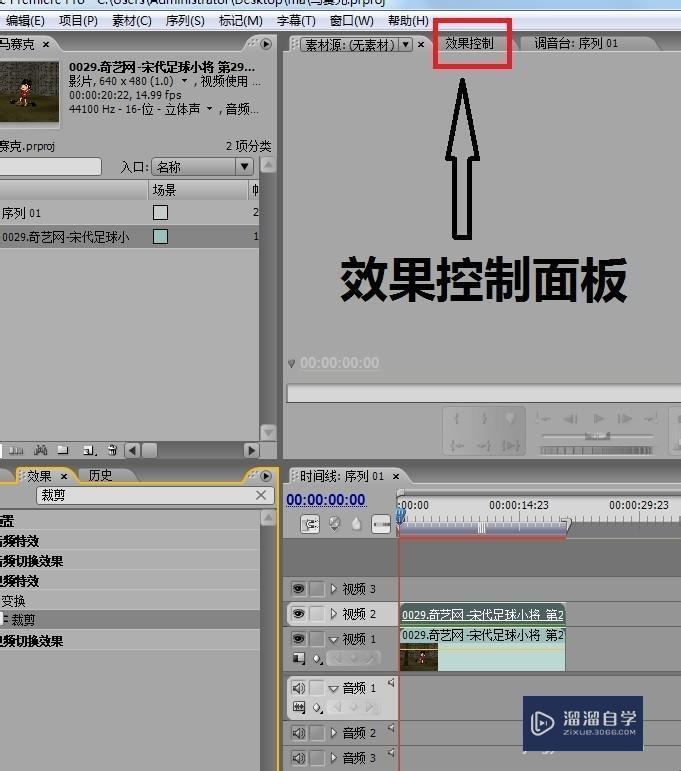The width and height of the screenshot is (681, 771).
Task: Collapse track 视频 1
Action: pyautogui.click(x=333, y=639)
